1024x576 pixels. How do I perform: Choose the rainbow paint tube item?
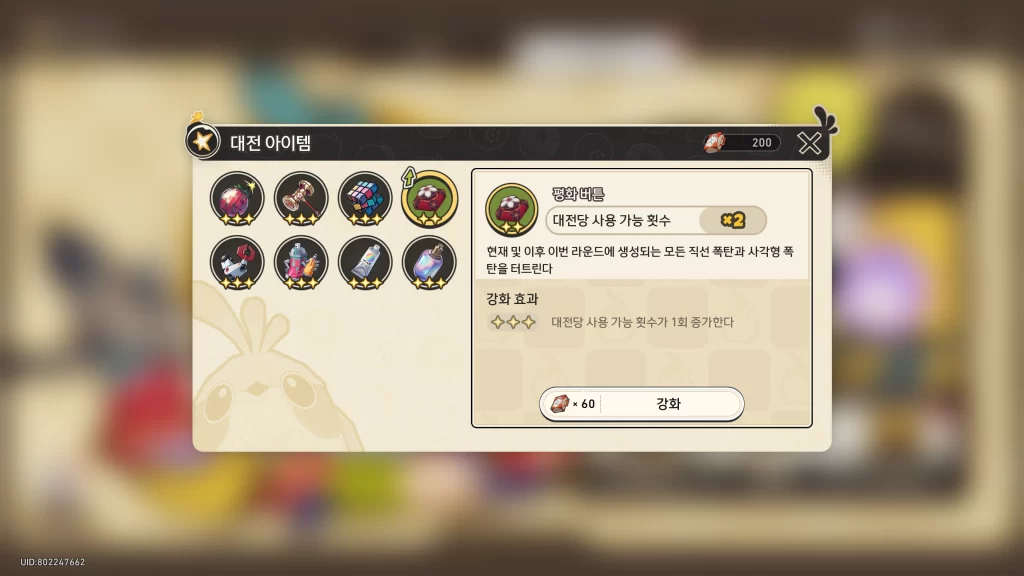tap(365, 263)
